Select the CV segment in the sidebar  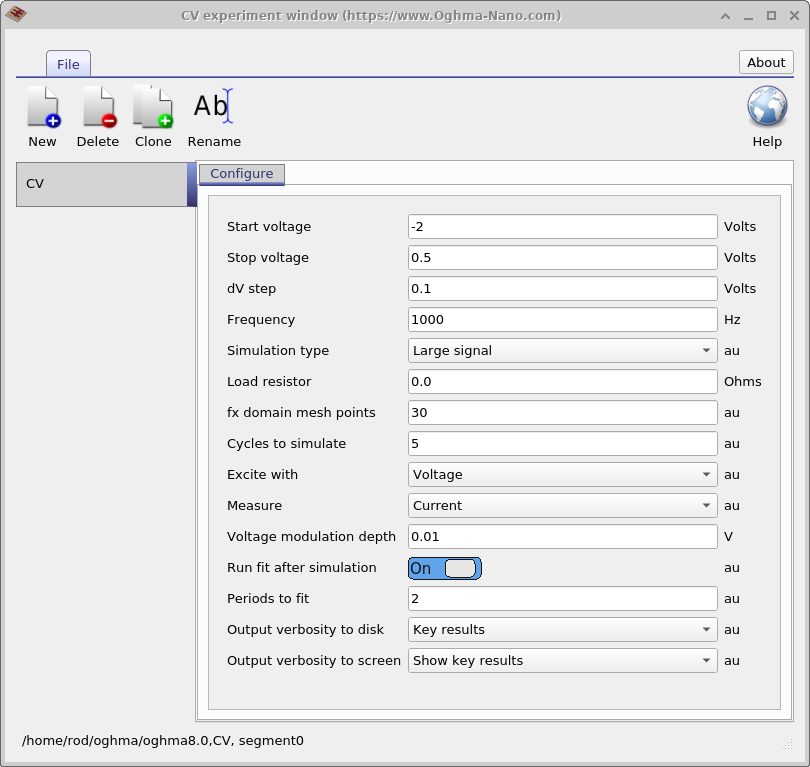[x=100, y=185]
